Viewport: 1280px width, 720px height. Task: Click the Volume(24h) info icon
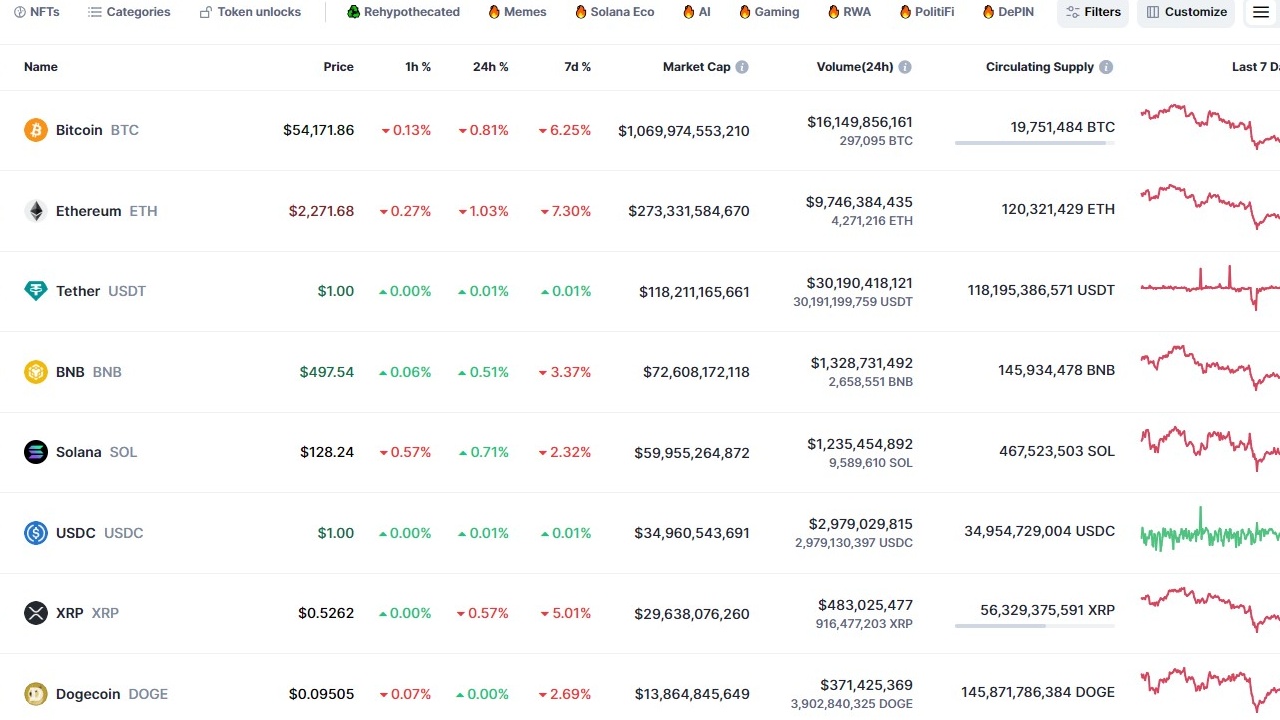tap(905, 67)
